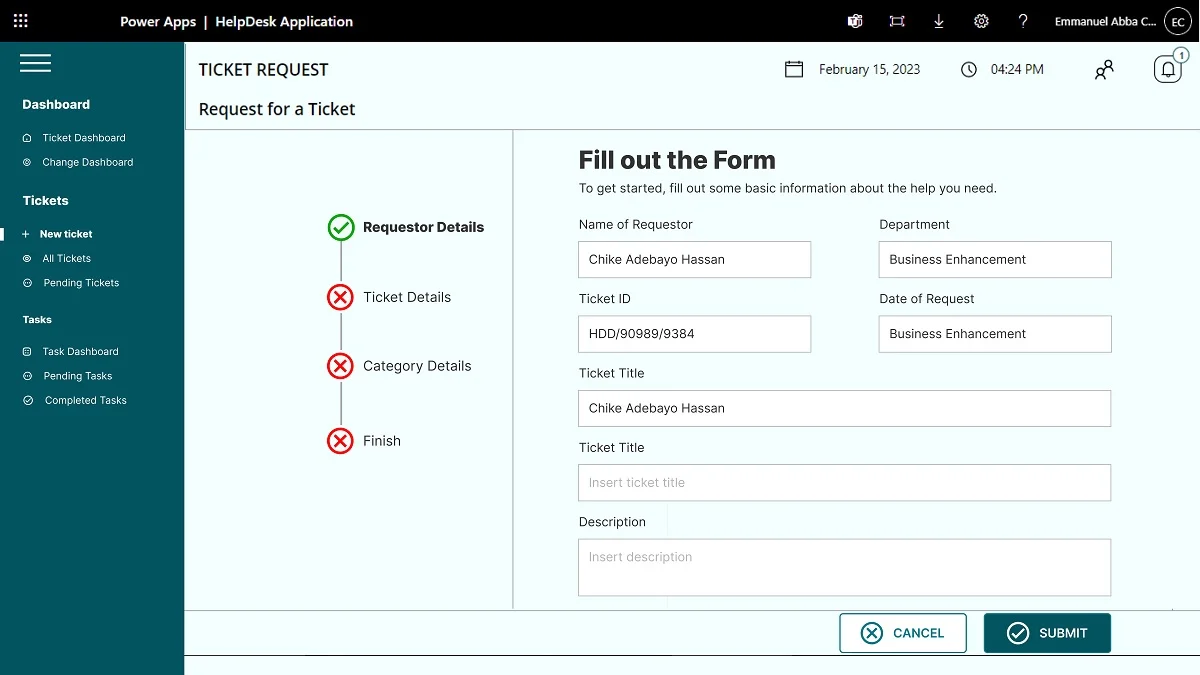This screenshot has height=675, width=1200.
Task: Click inside the Description text box
Action: (x=844, y=567)
